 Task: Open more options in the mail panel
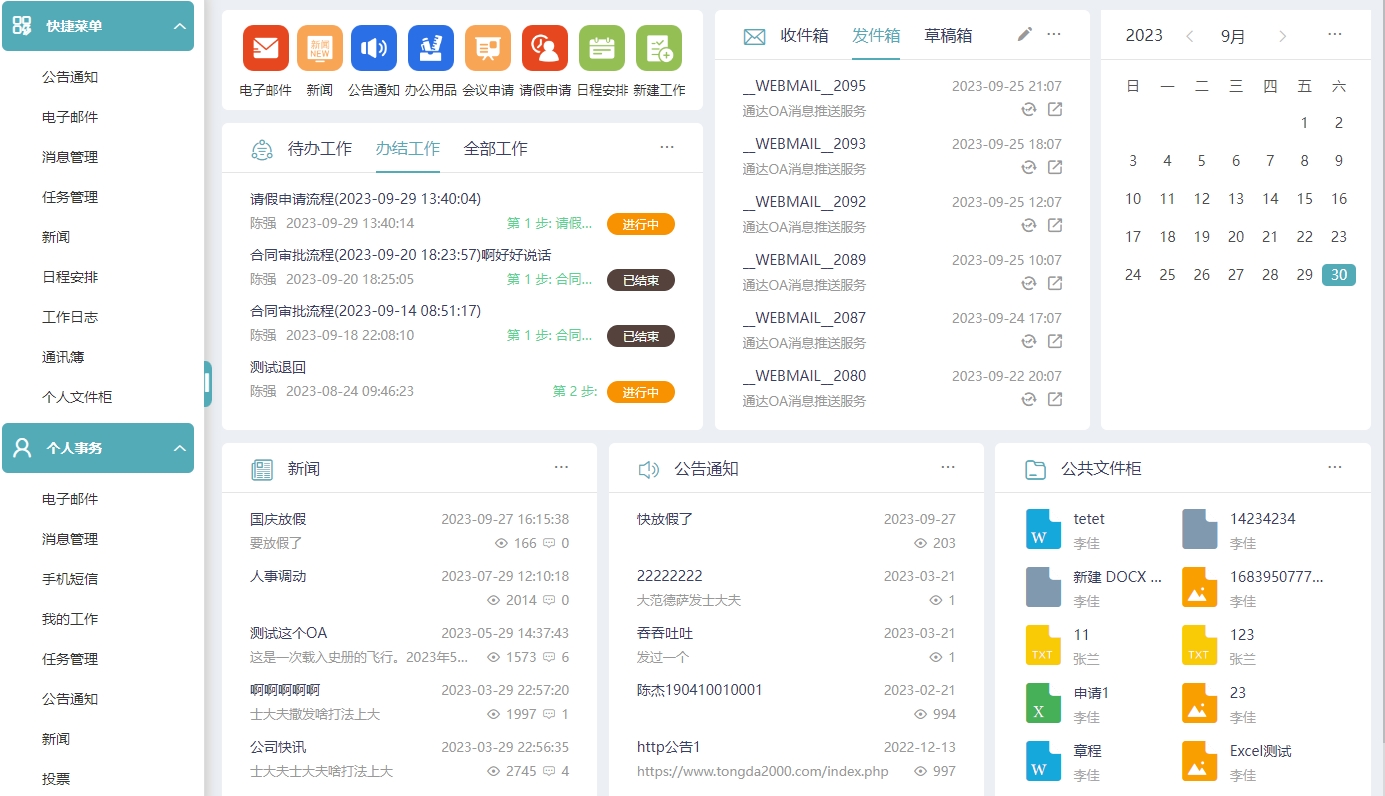[1054, 35]
